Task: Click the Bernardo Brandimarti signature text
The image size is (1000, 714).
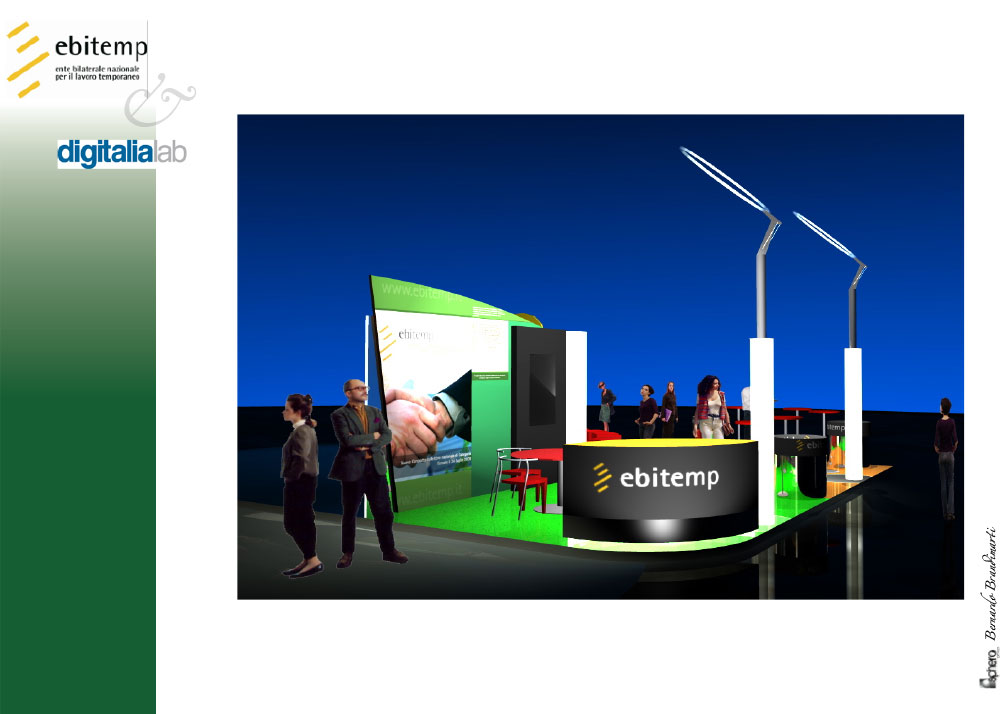Action: (x=990, y=583)
